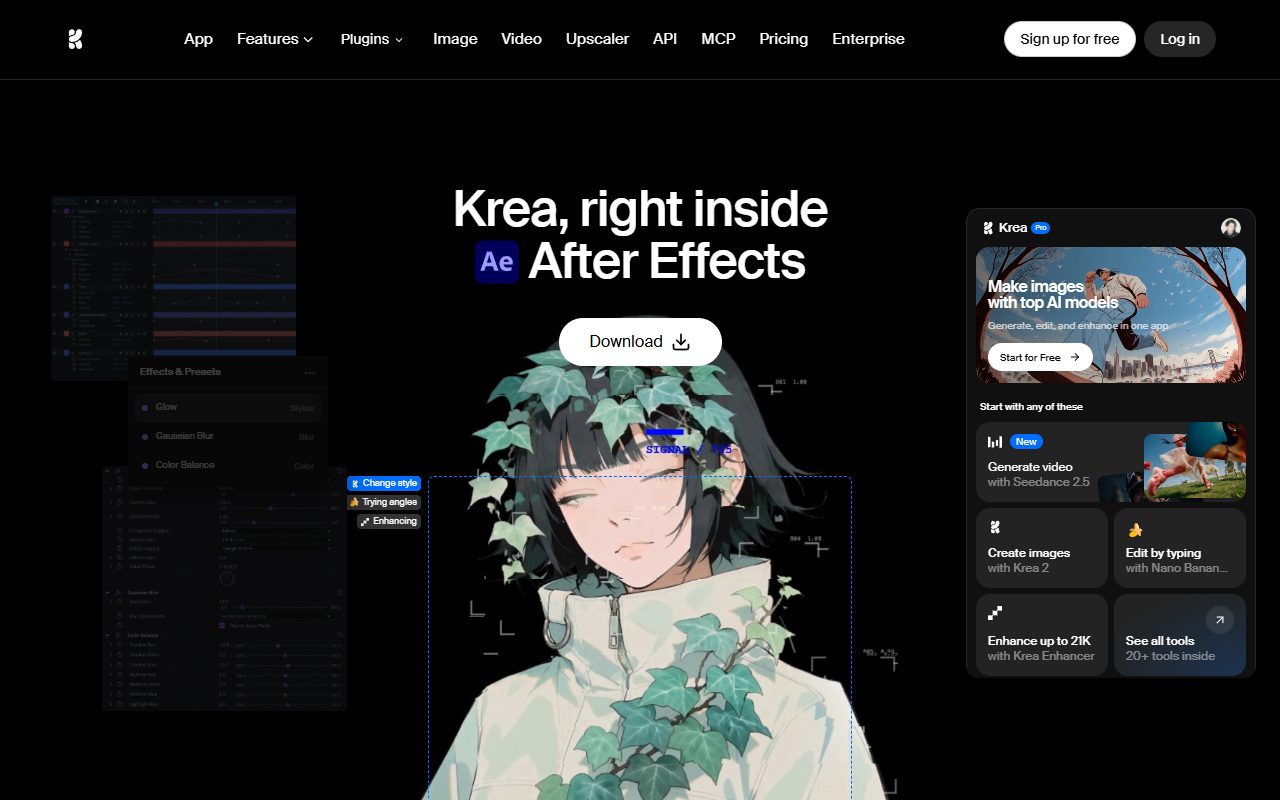Click the Ae After Effects icon in the headline
This screenshot has height=800, width=1280.
[x=497, y=262]
